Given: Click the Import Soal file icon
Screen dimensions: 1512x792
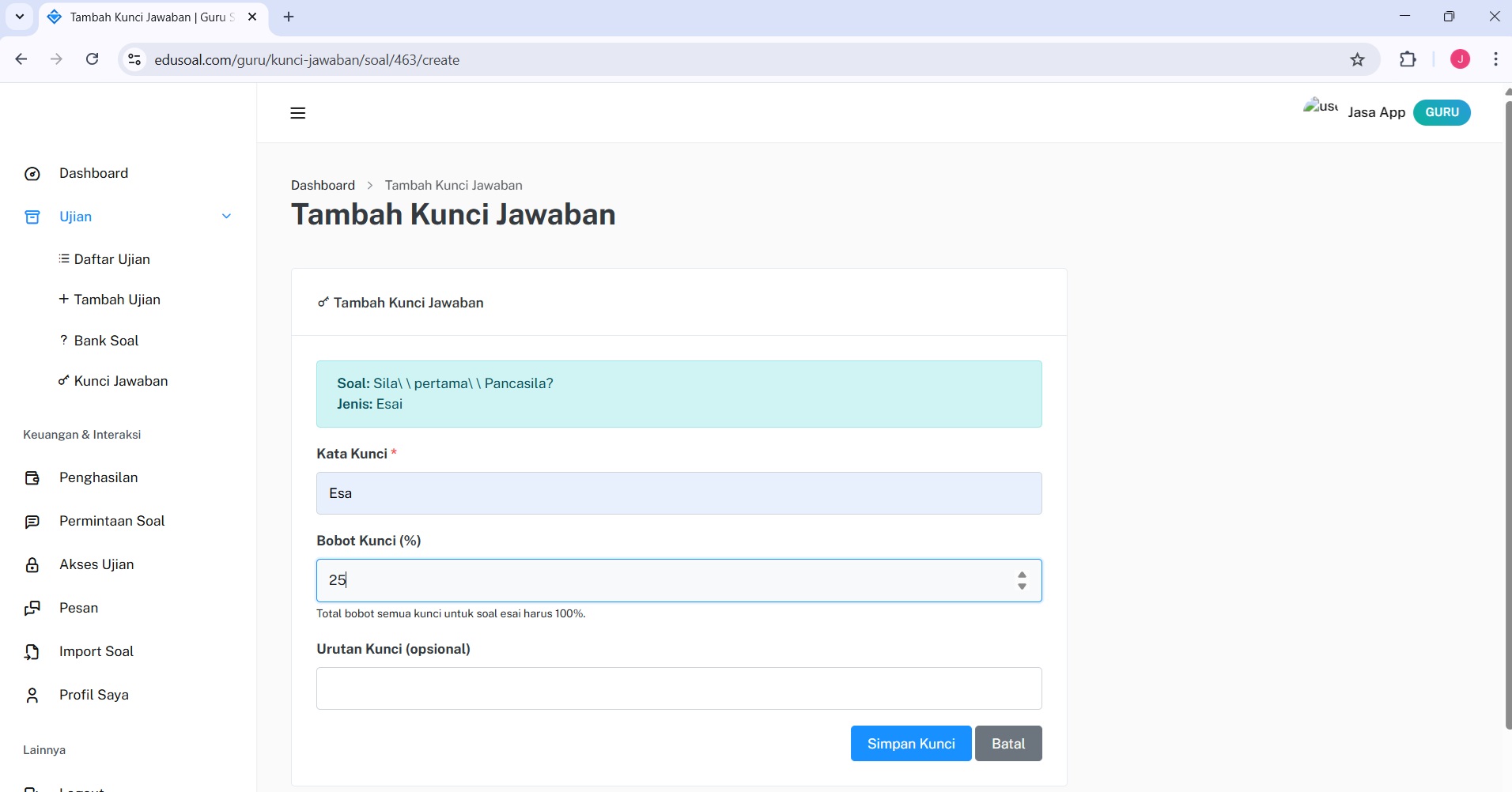Looking at the screenshot, I should [x=32, y=652].
